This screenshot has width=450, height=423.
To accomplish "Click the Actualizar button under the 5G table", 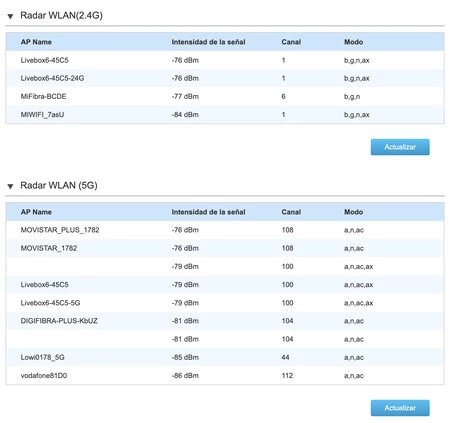I will point(400,408).
